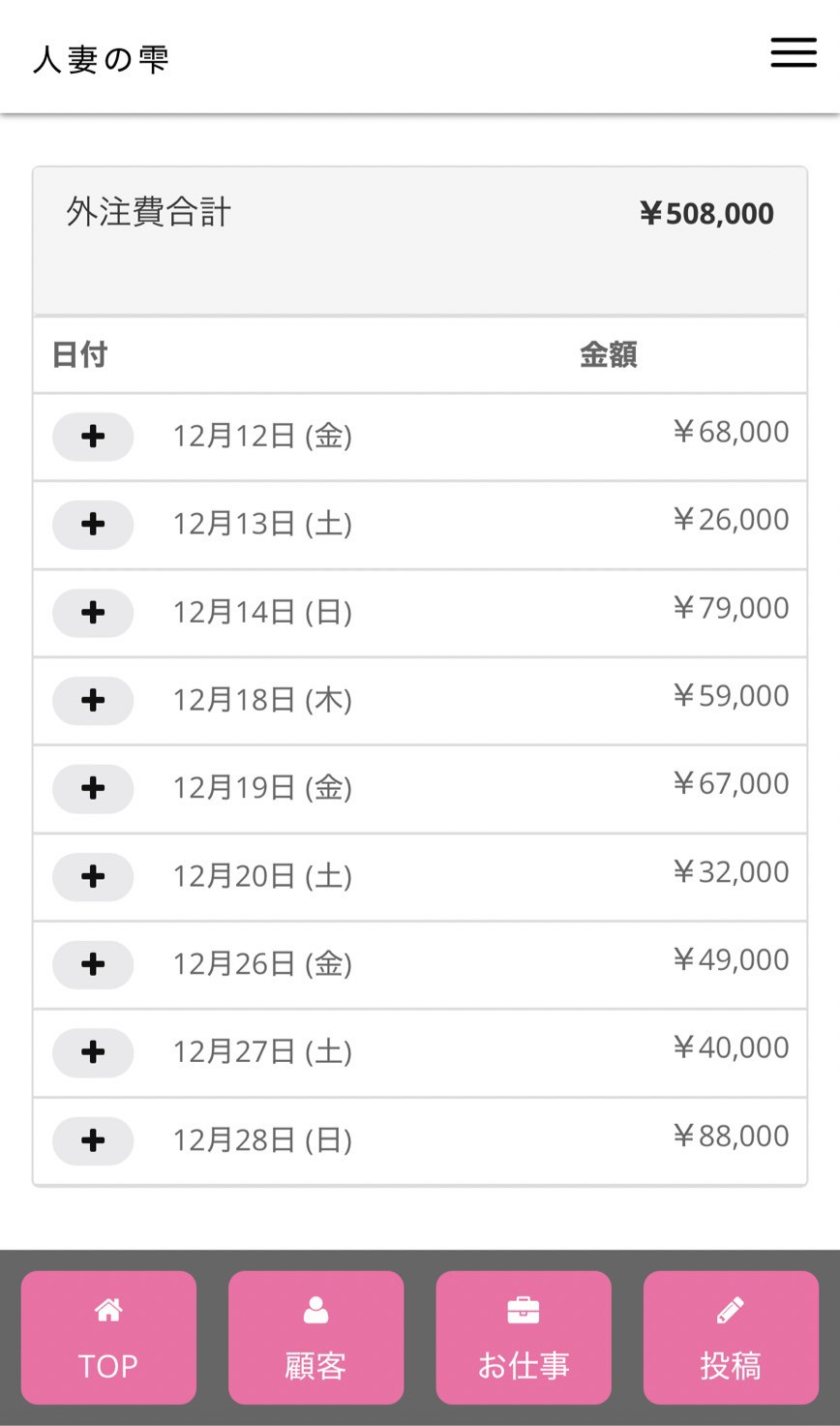Click the 日付 column header
The height and width of the screenshot is (1426, 840).
79,354
